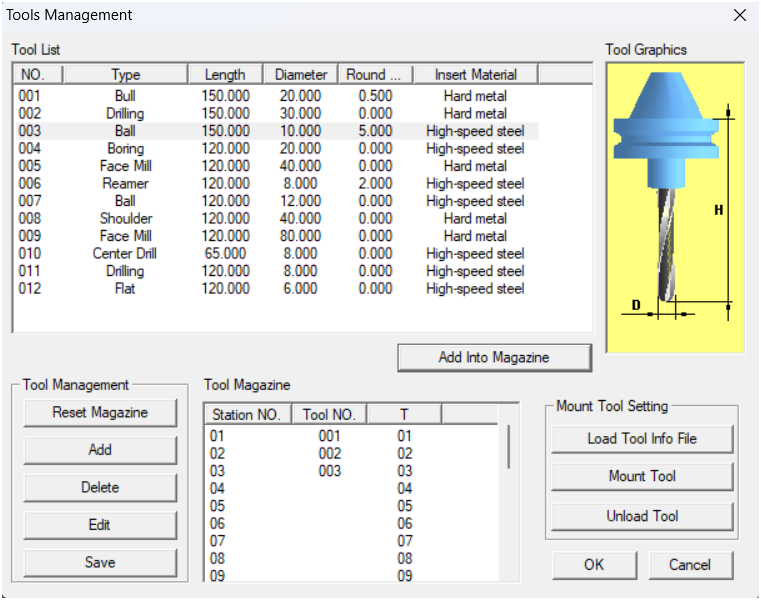Screen dimensions: 761x600
Task: Click the Round column header
Action: [x=376, y=75]
